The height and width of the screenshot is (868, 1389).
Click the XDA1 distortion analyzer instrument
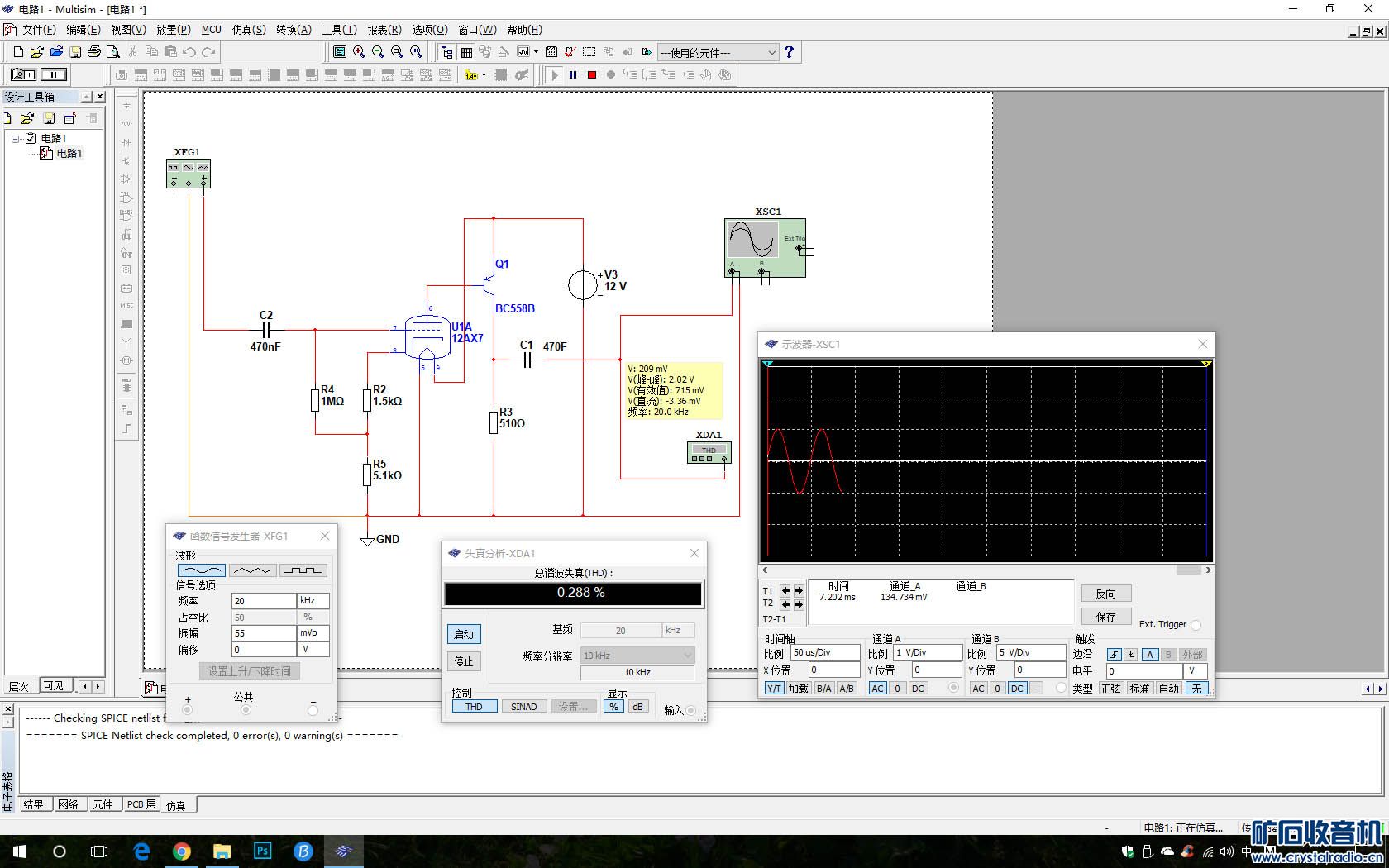[x=709, y=453]
